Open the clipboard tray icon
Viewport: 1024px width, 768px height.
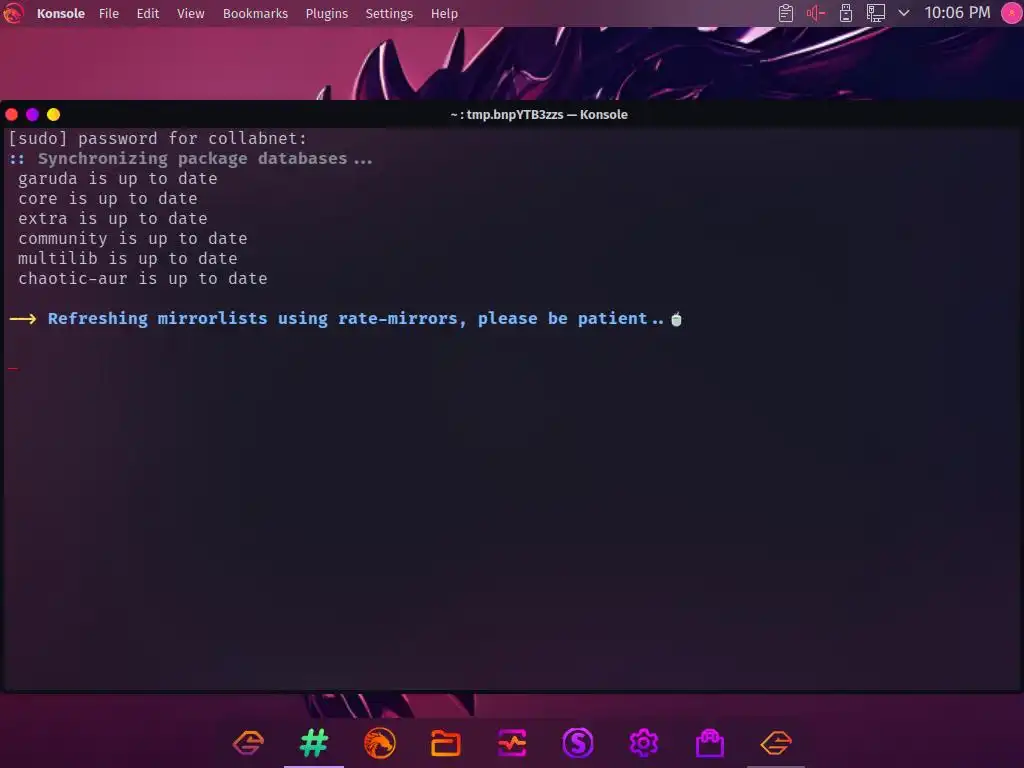(786, 13)
